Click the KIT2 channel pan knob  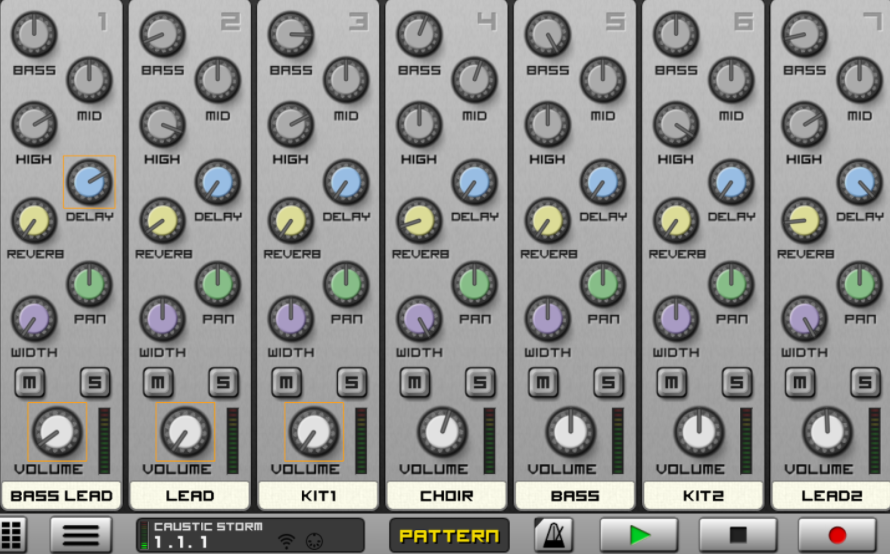(x=731, y=284)
